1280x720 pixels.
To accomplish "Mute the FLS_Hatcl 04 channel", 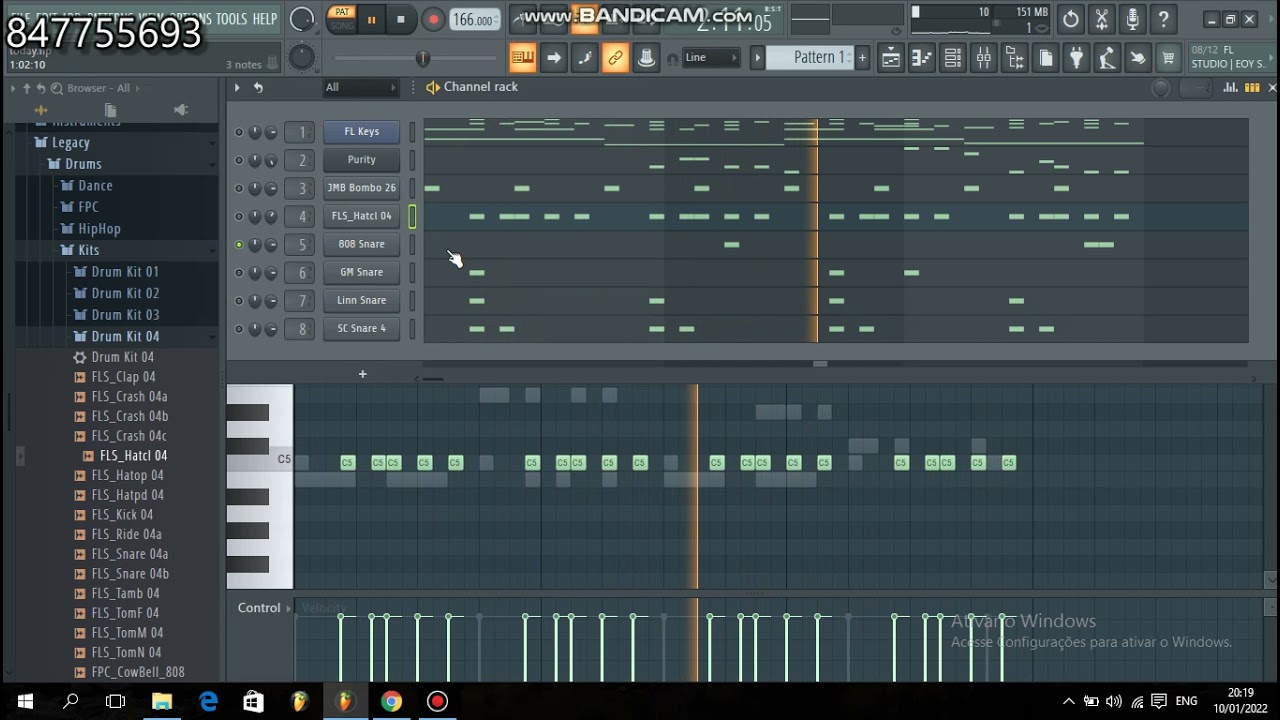I will 239,216.
